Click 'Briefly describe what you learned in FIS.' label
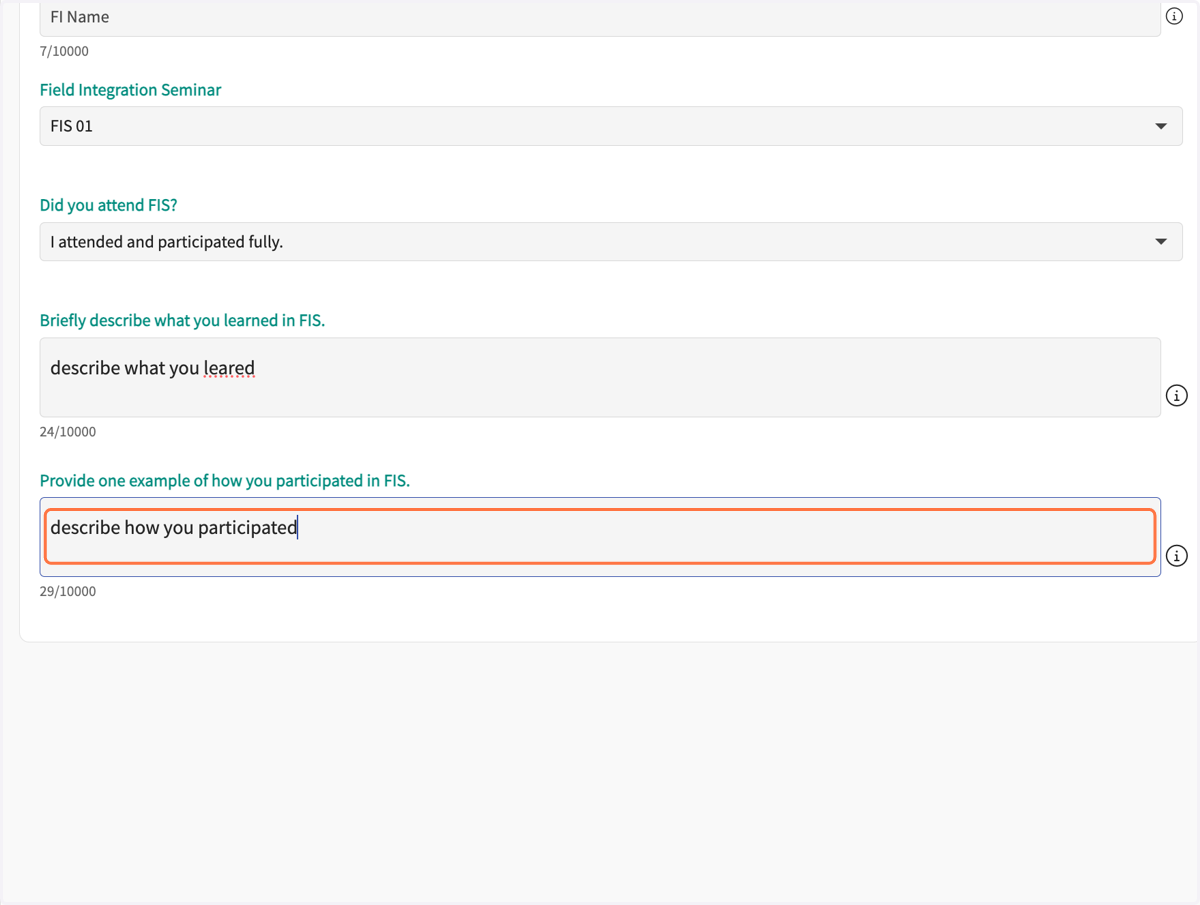 (x=182, y=321)
